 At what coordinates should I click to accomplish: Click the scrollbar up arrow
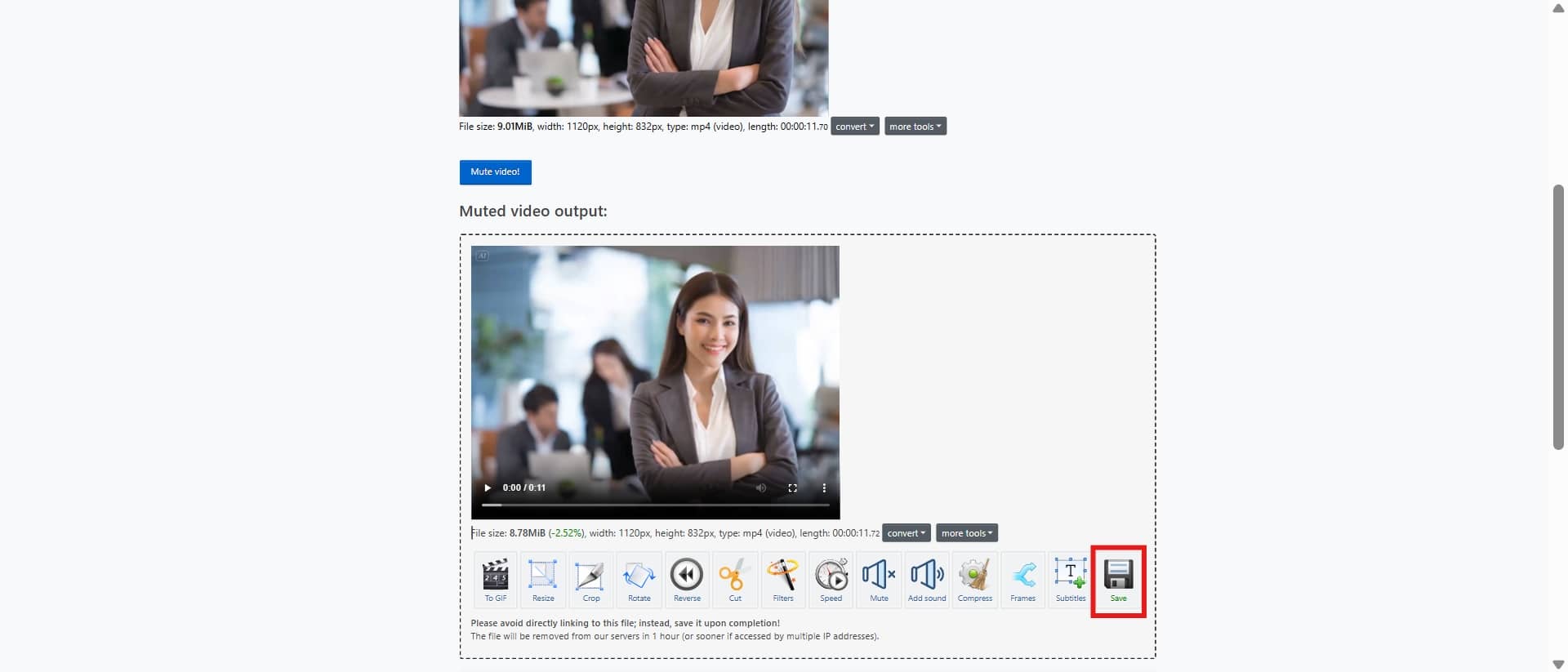(x=1558, y=8)
